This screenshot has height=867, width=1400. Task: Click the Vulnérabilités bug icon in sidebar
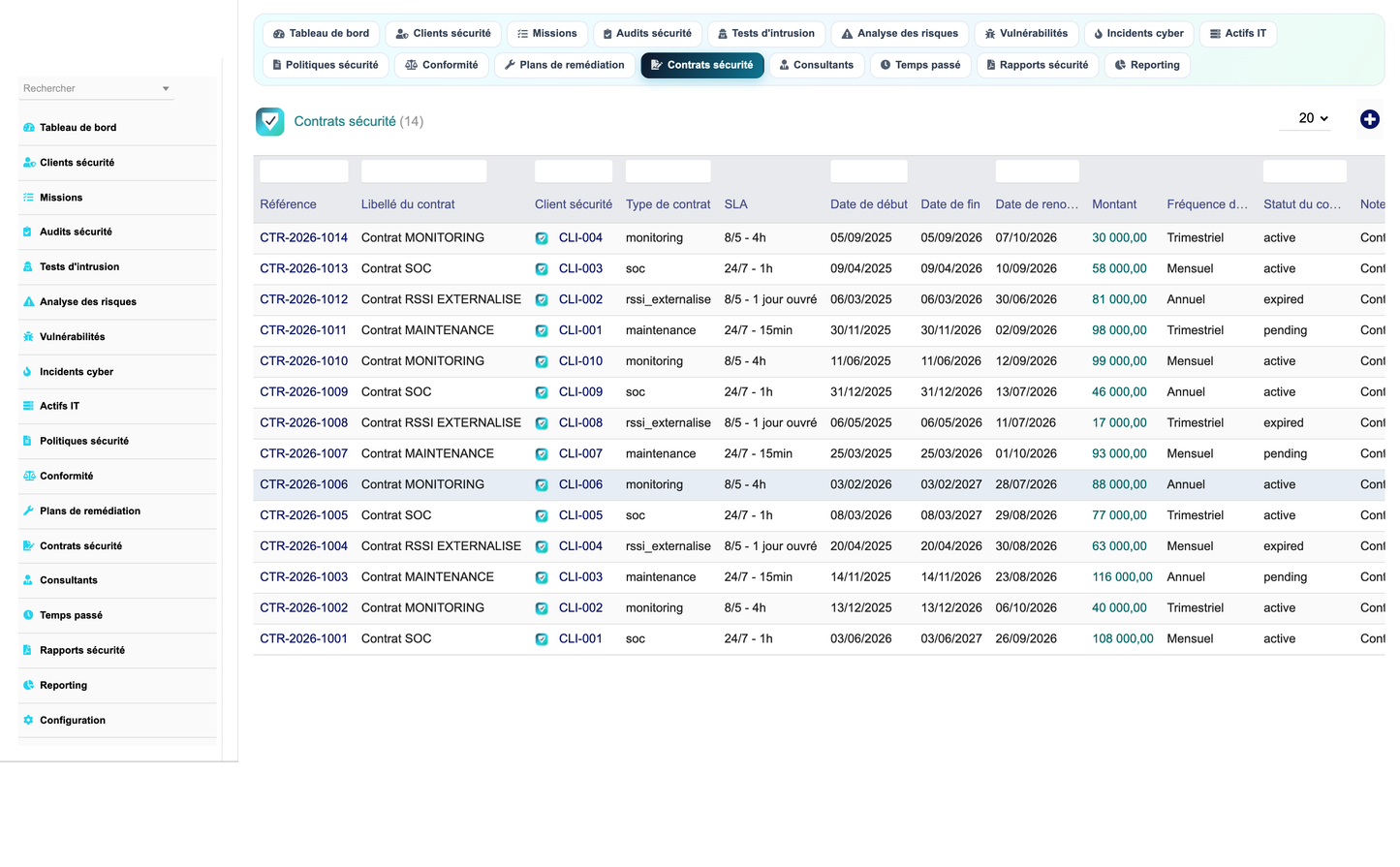(x=29, y=337)
